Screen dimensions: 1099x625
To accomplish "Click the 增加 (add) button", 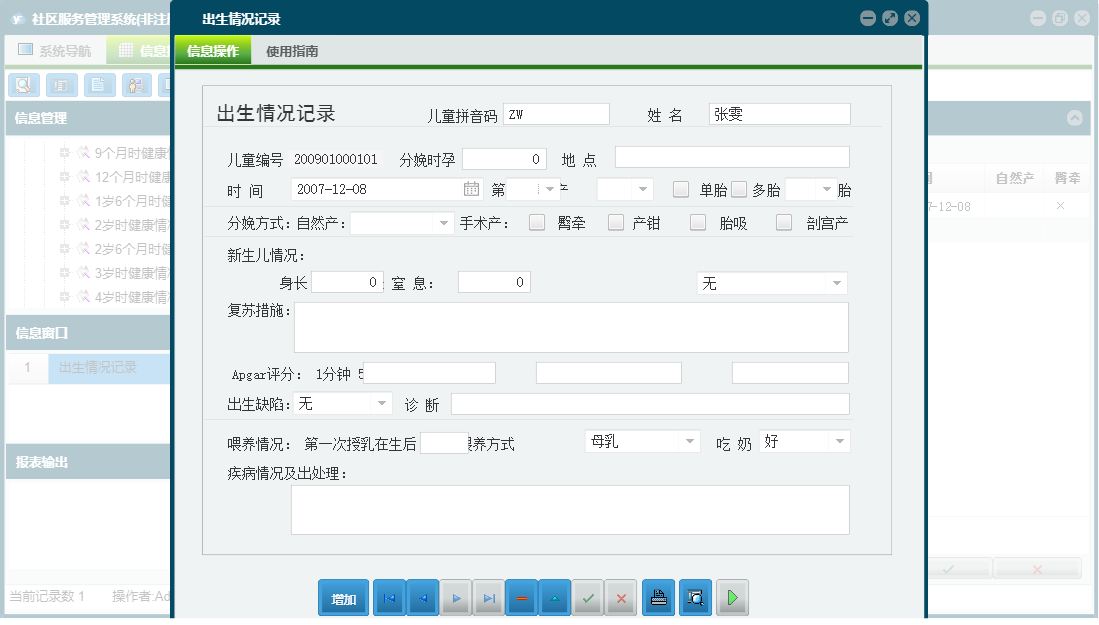I will click(343, 598).
